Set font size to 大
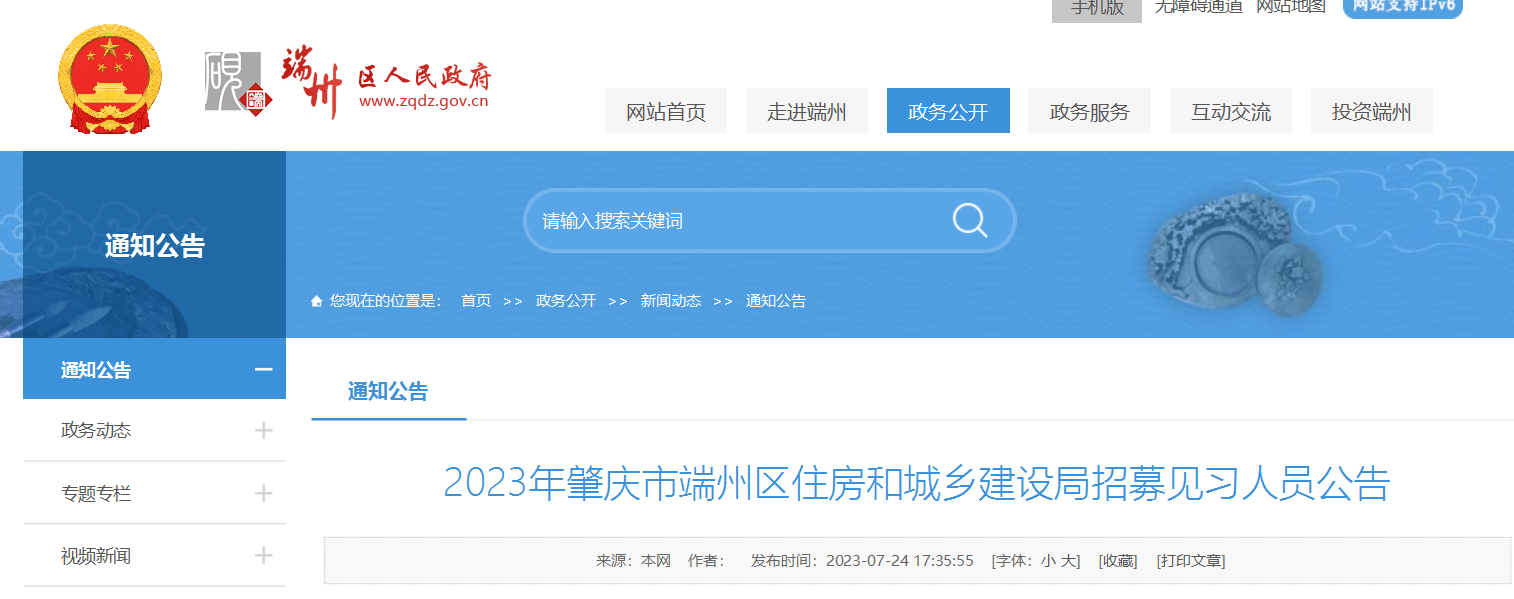1514x599 pixels. [x=1067, y=561]
